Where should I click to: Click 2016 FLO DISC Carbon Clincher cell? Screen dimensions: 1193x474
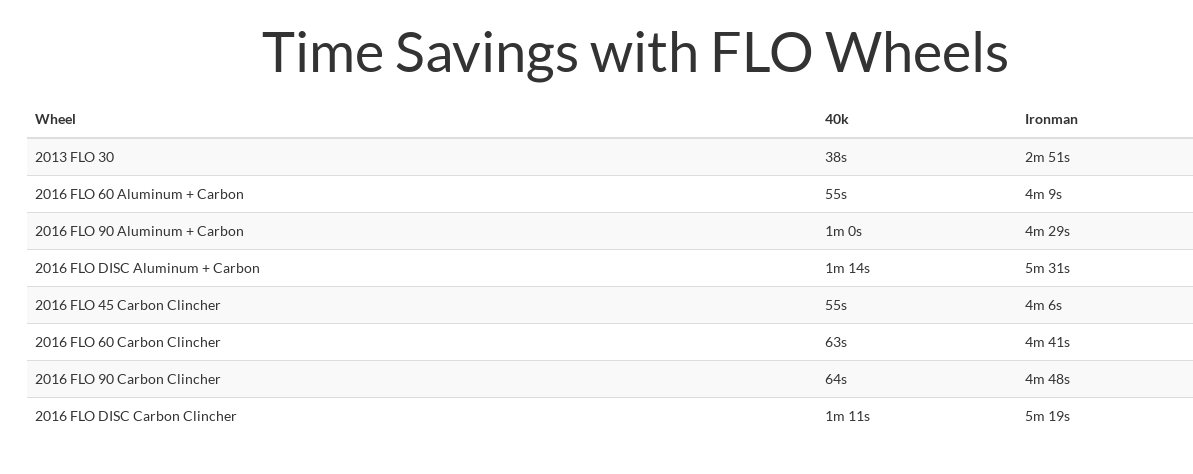point(135,416)
